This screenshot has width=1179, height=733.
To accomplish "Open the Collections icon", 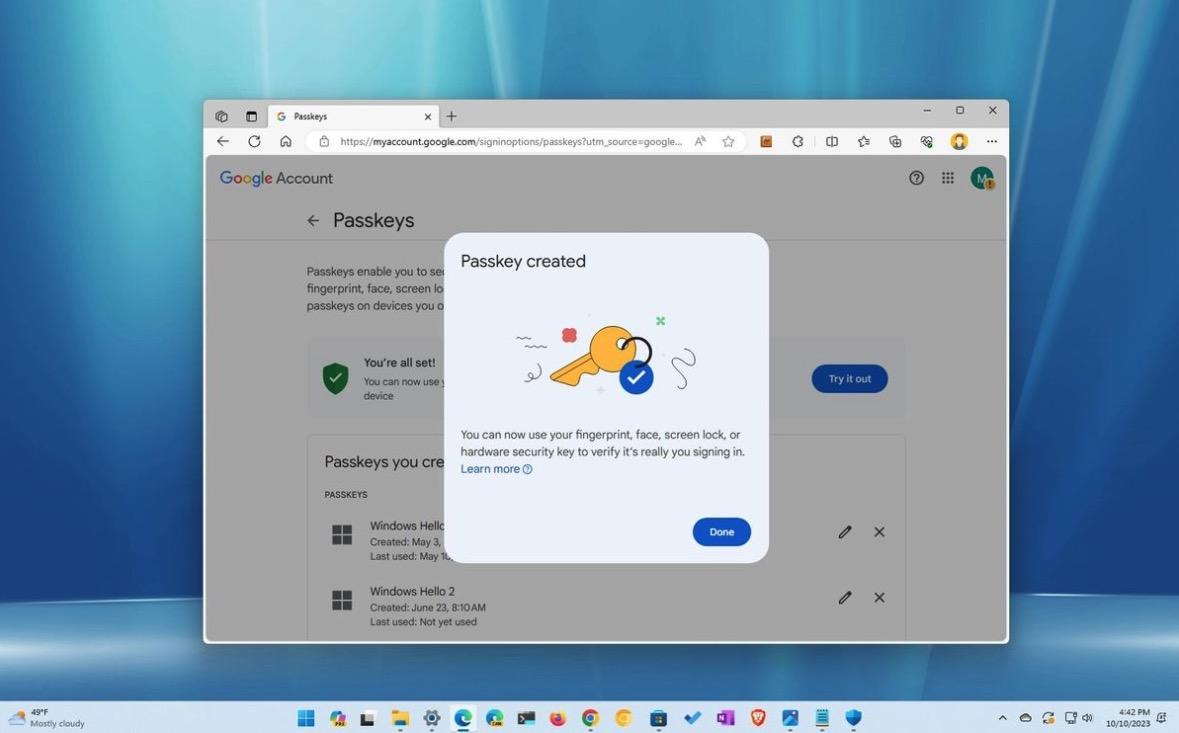I will (895, 141).
